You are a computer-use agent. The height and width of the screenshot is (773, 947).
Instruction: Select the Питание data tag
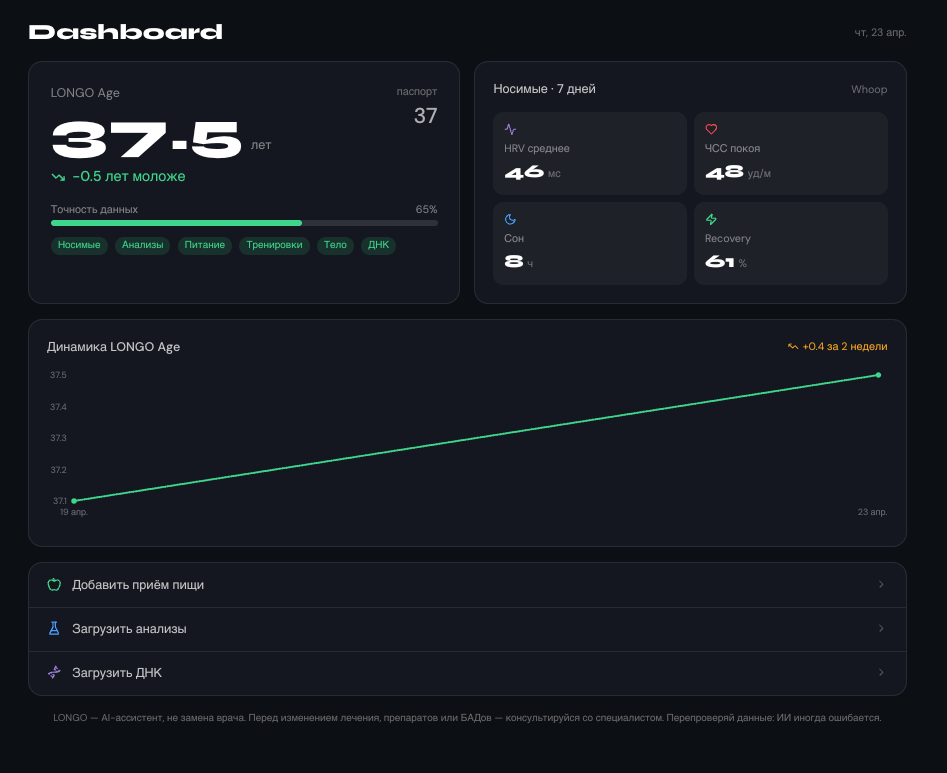pyautogui.click(x=205, y=245)
